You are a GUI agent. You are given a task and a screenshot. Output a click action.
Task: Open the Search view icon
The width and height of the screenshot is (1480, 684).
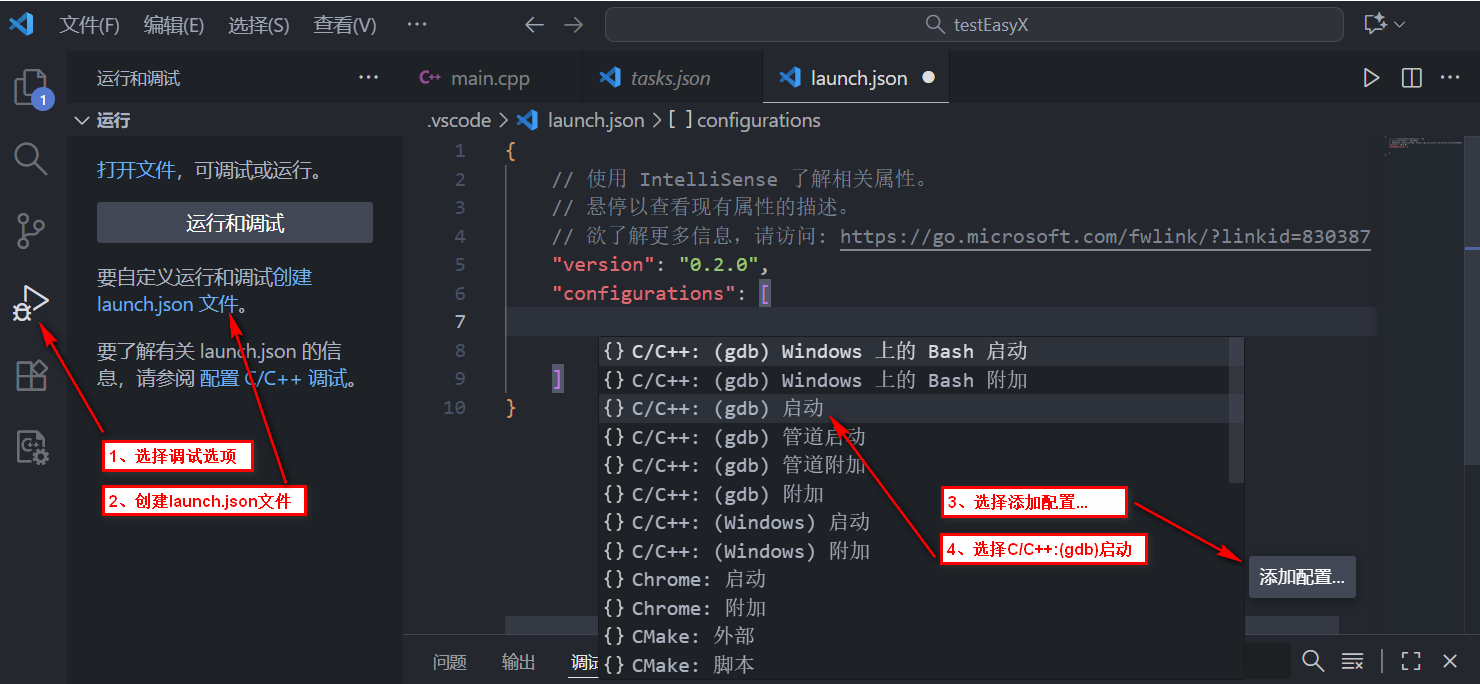click(x=31, y=158)
